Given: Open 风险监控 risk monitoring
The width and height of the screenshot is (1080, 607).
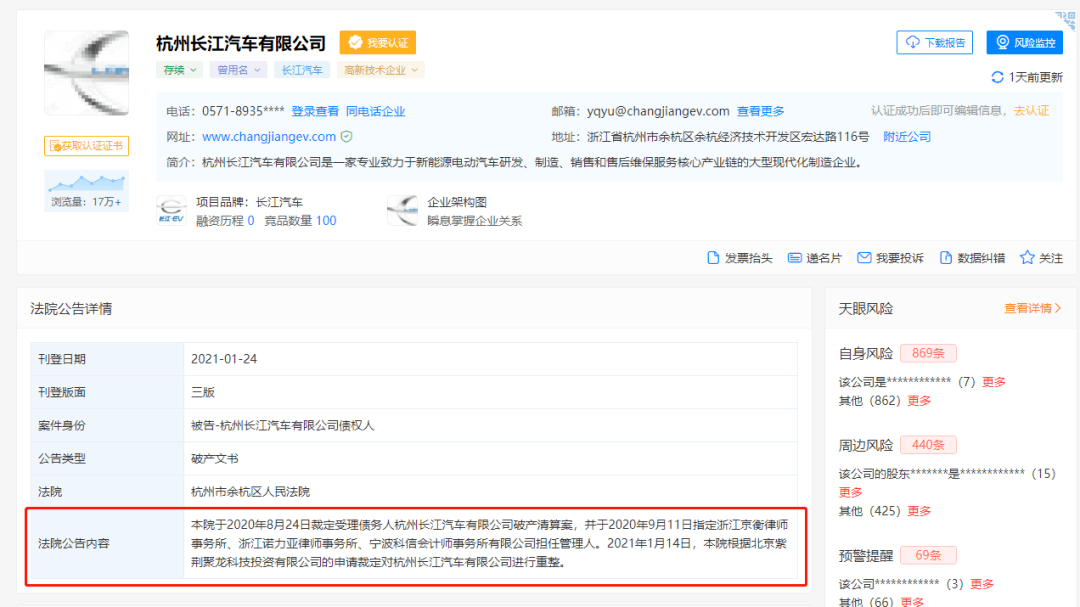Looking at the screenshot, I should [x=1024, y=43].
